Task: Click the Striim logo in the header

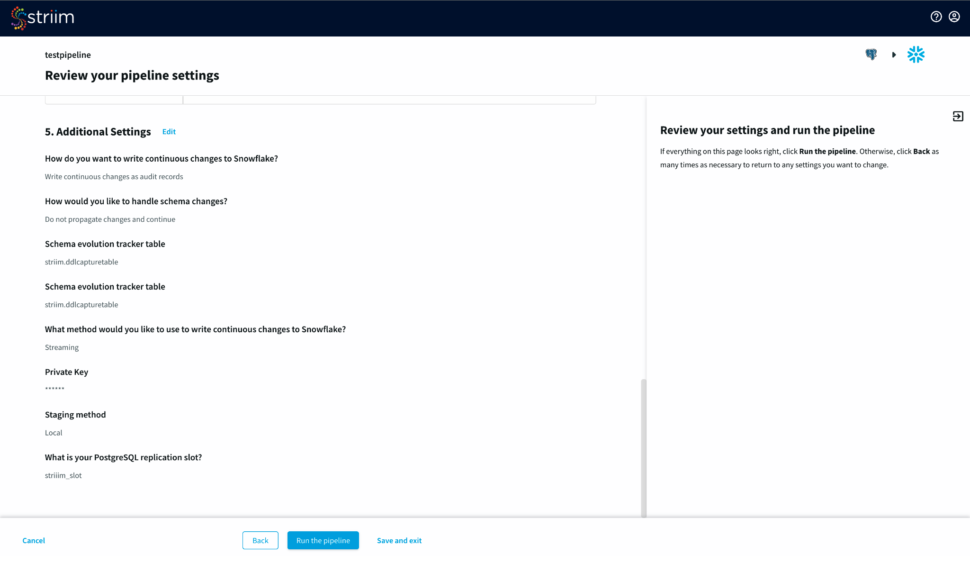Action: coord(42,18)
